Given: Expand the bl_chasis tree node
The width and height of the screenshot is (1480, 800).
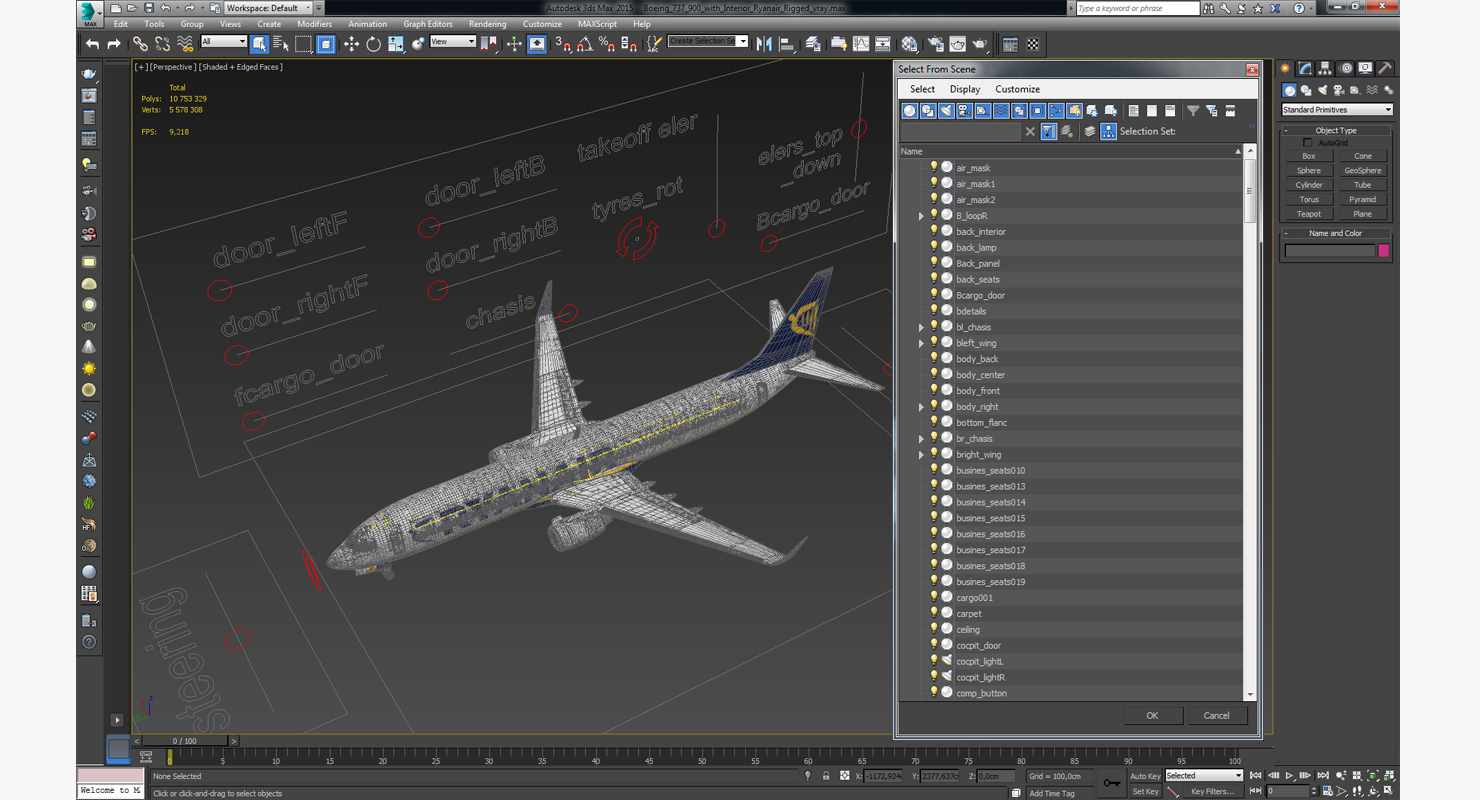Looking at the screenshot, I should pos(921,327).
